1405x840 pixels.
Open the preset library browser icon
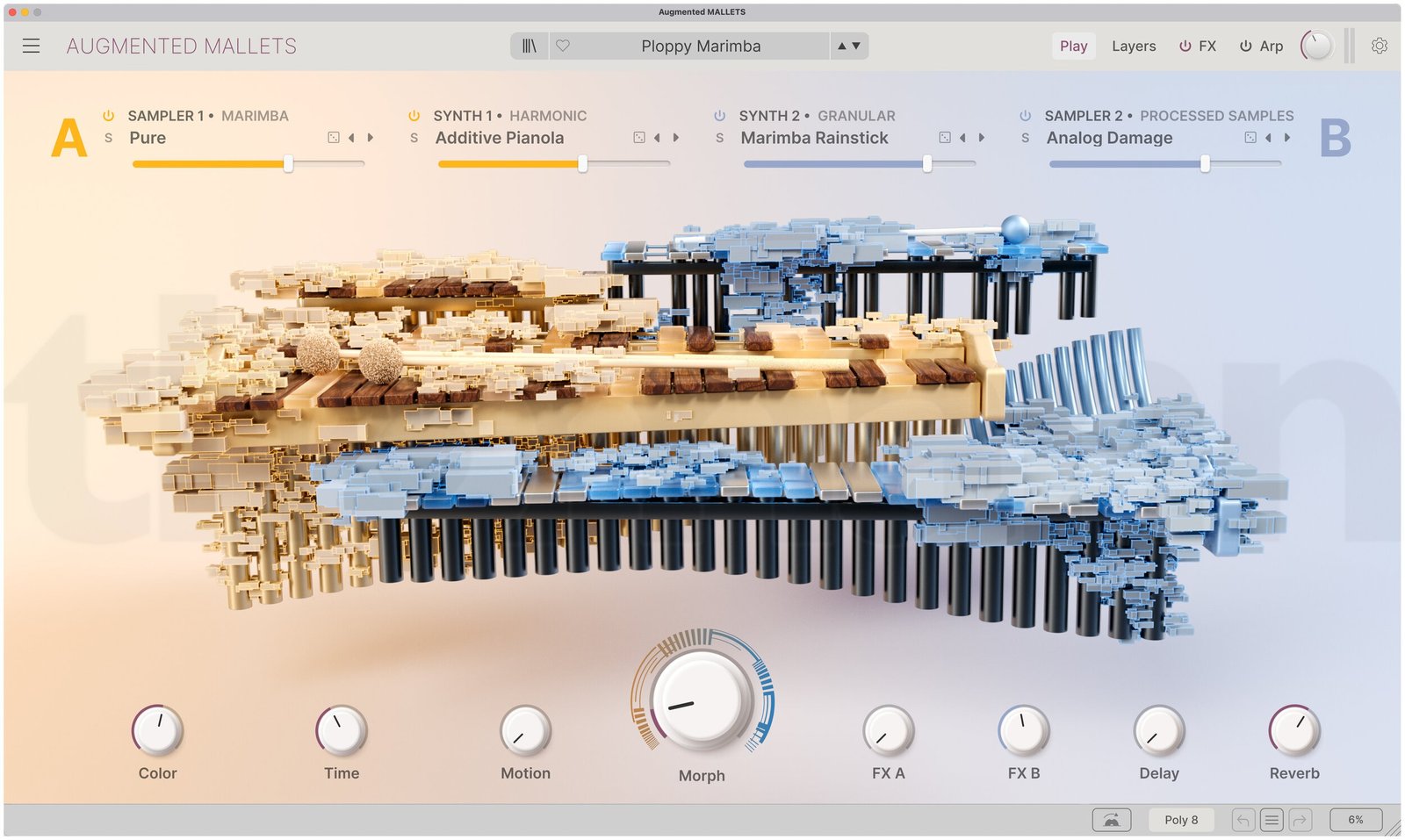(x=529, y=46)
